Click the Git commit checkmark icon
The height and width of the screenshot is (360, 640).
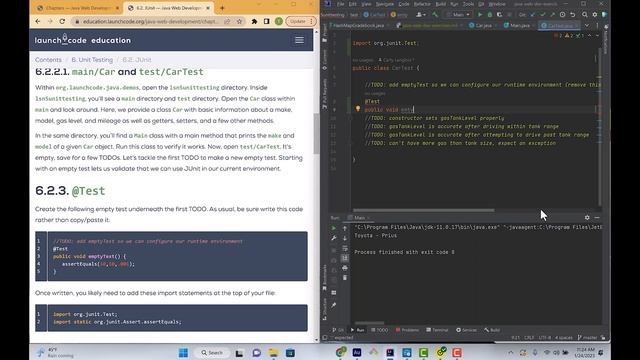point(542,15)
